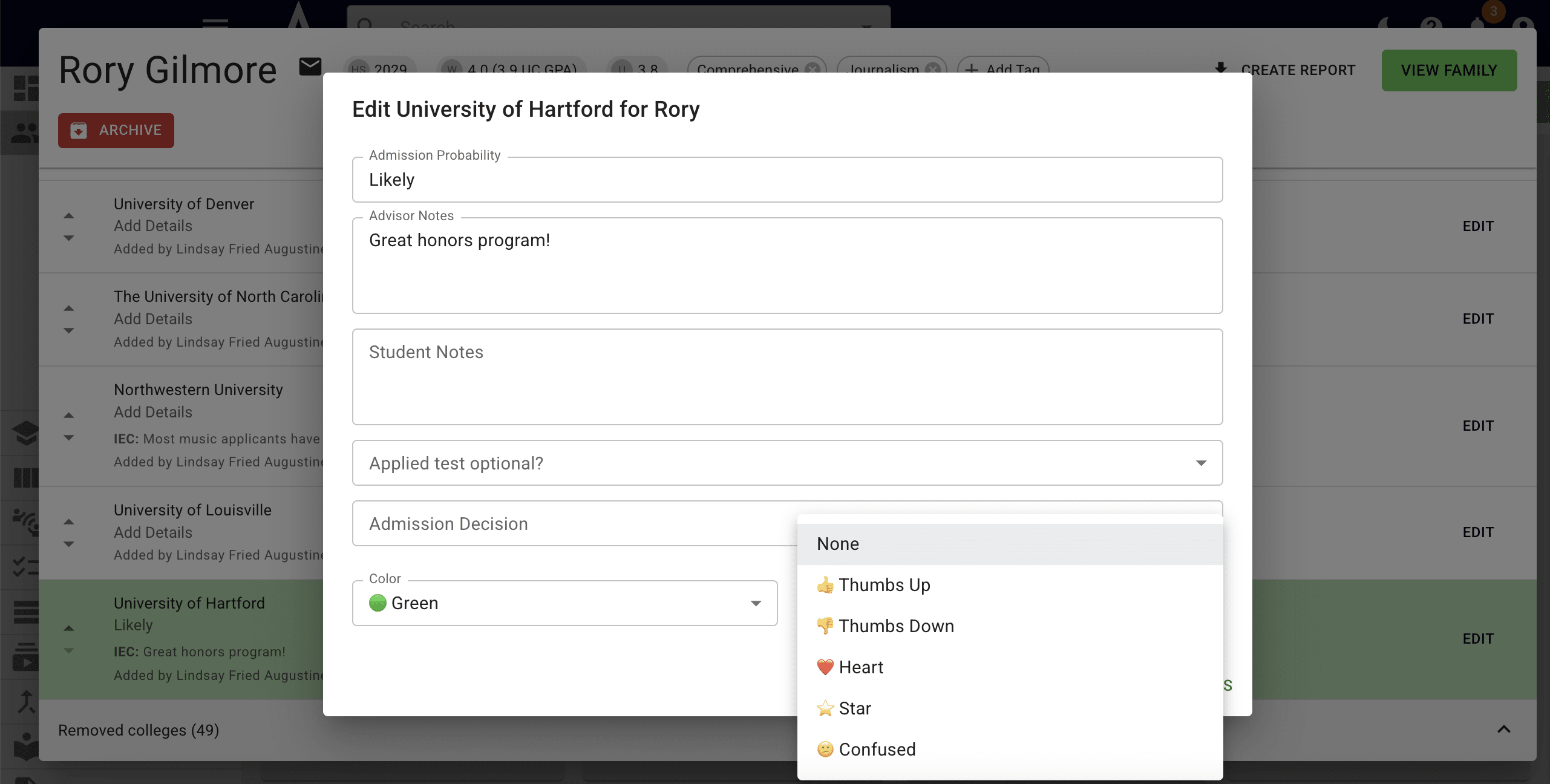Move University of Hartford up with arrow
1550x784 pixels.
[x=69, y=628]
